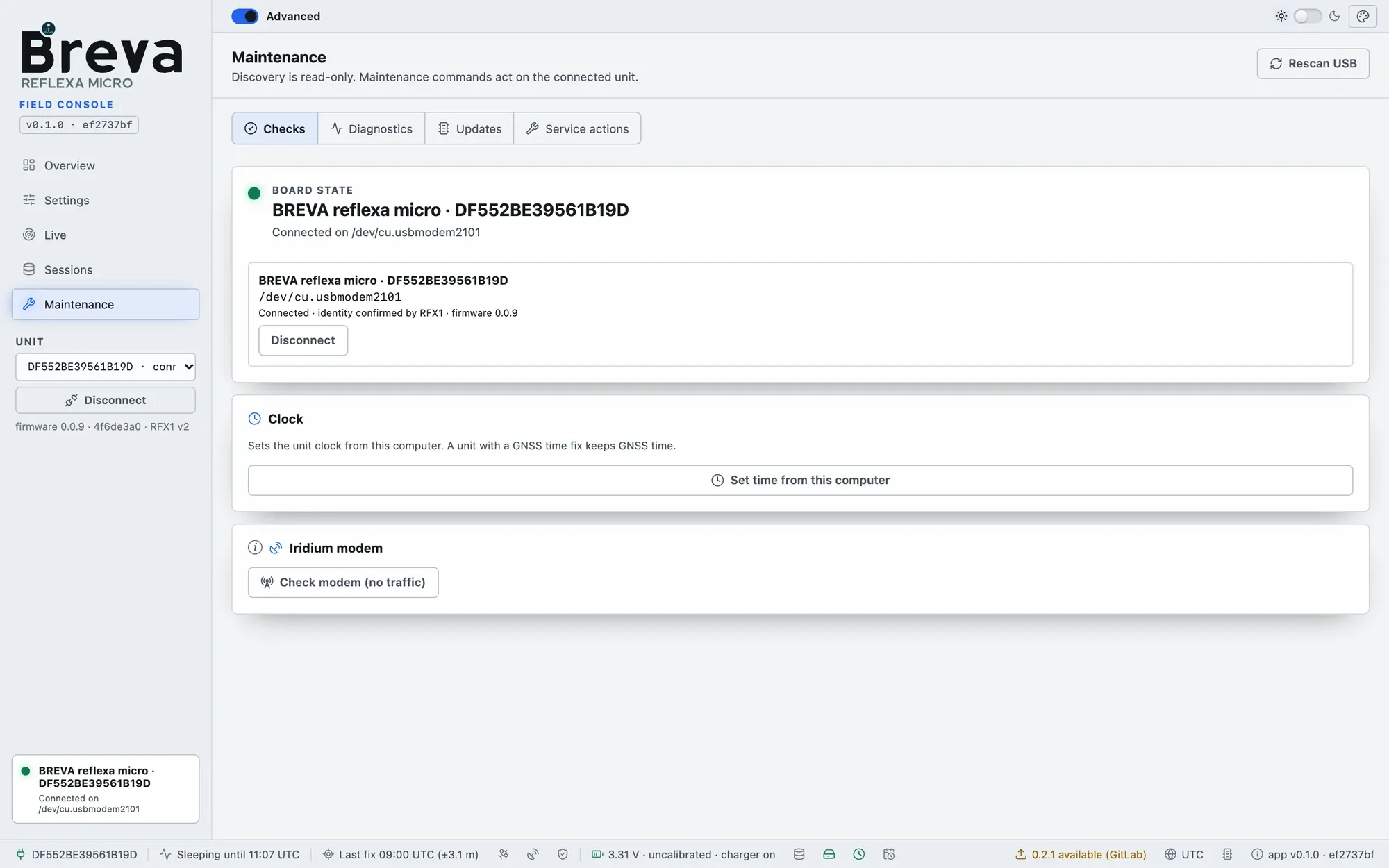
Task: Toggle the light/dark theme switch
Action: point(1307,16)
